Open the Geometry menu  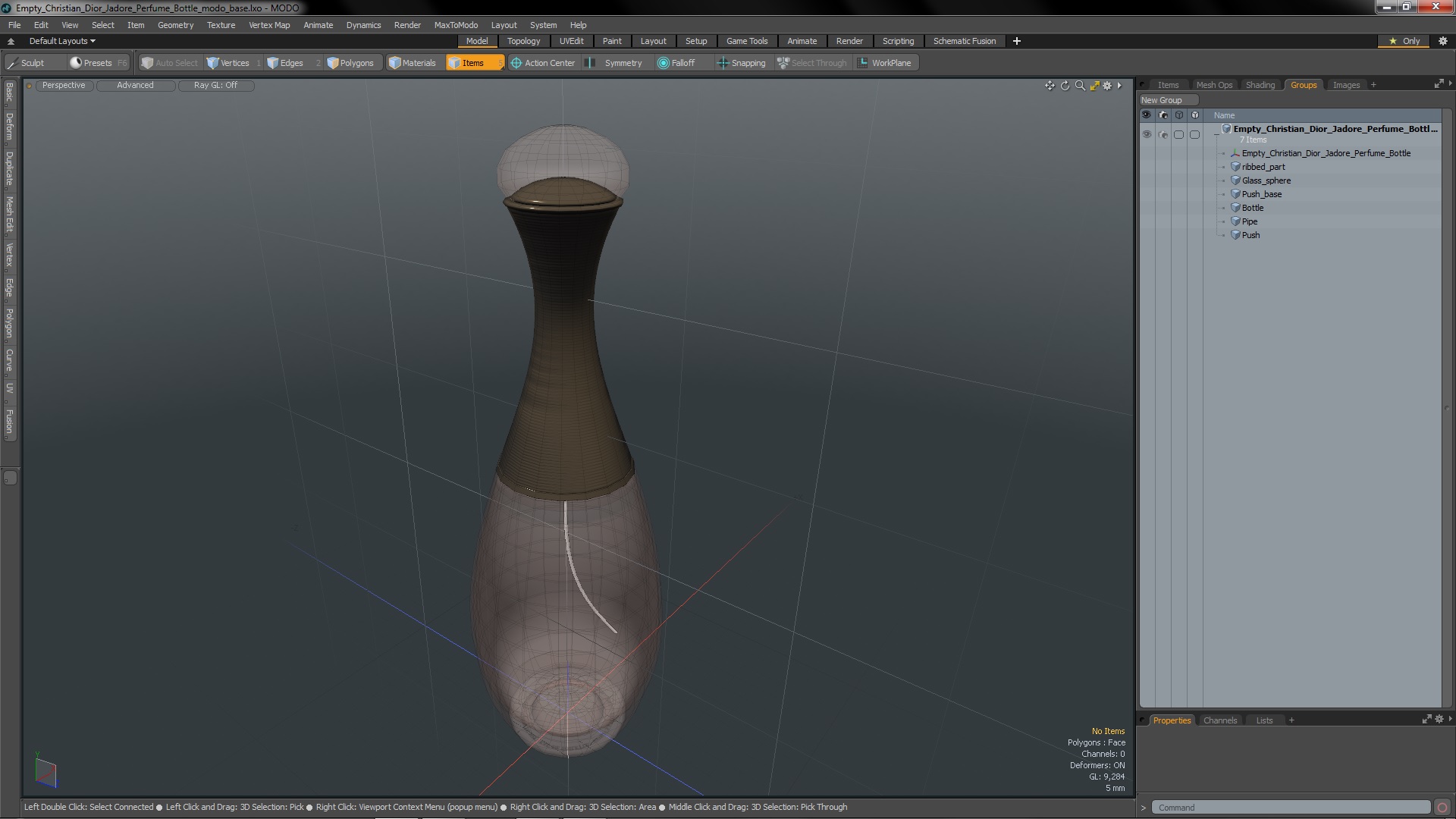[175, 25]
